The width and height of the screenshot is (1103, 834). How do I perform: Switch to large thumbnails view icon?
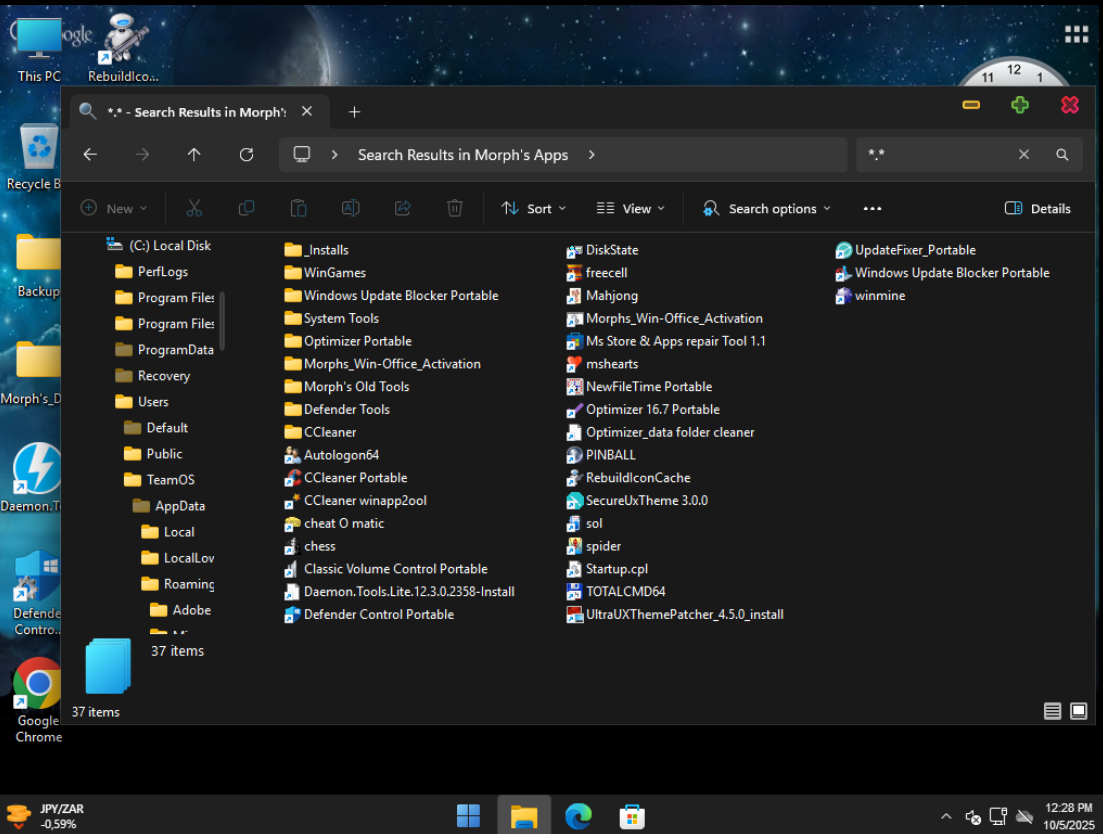[1078, 711]
